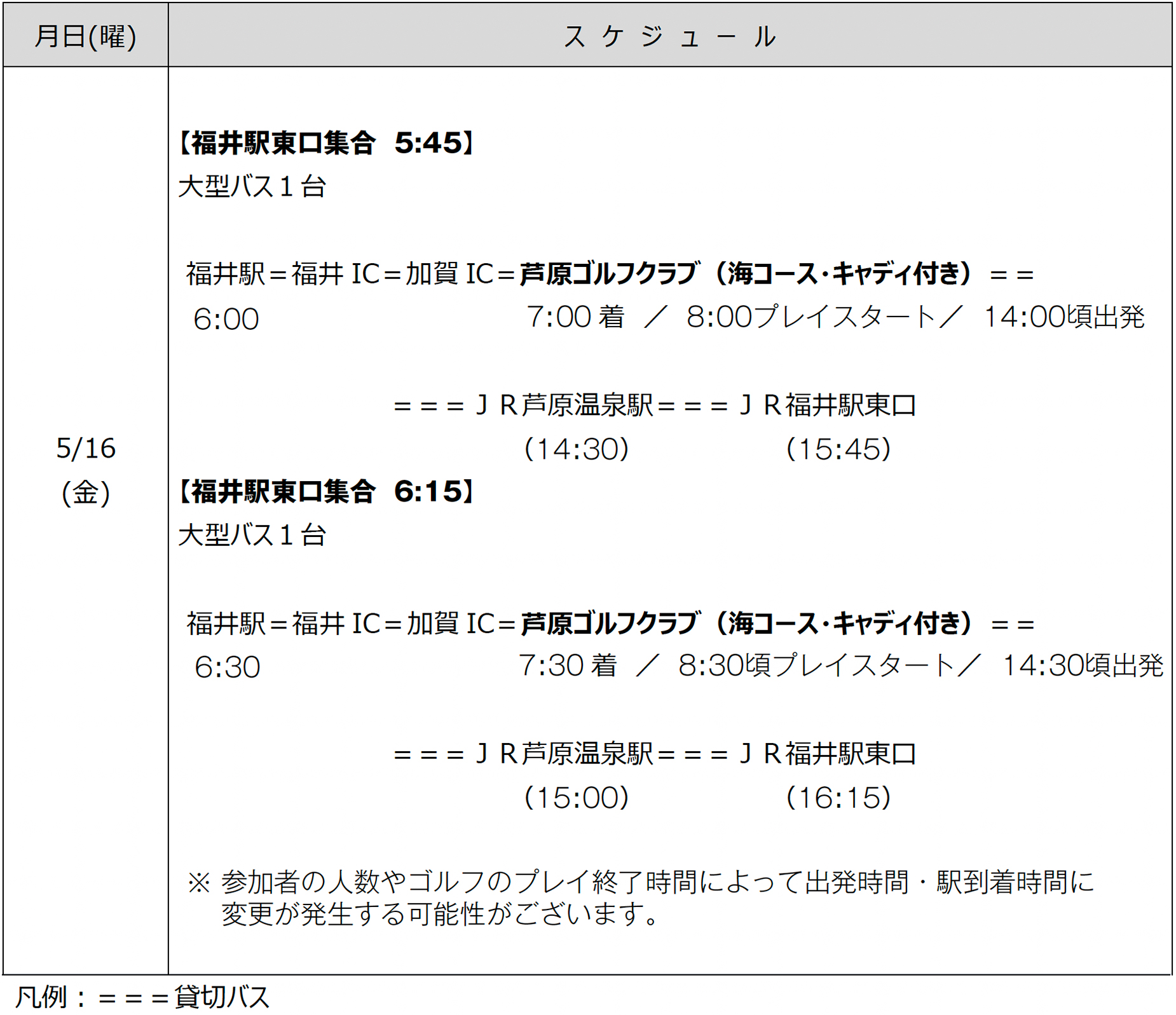
Task: Click the スケジュール header cell
Action: pyautogui.click(x=670, y=36)
